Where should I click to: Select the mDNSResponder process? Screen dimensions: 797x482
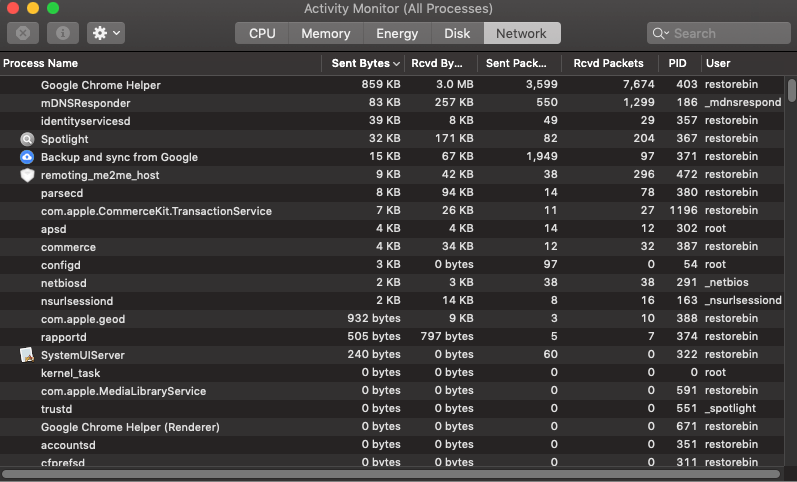[x=85, y=103]
